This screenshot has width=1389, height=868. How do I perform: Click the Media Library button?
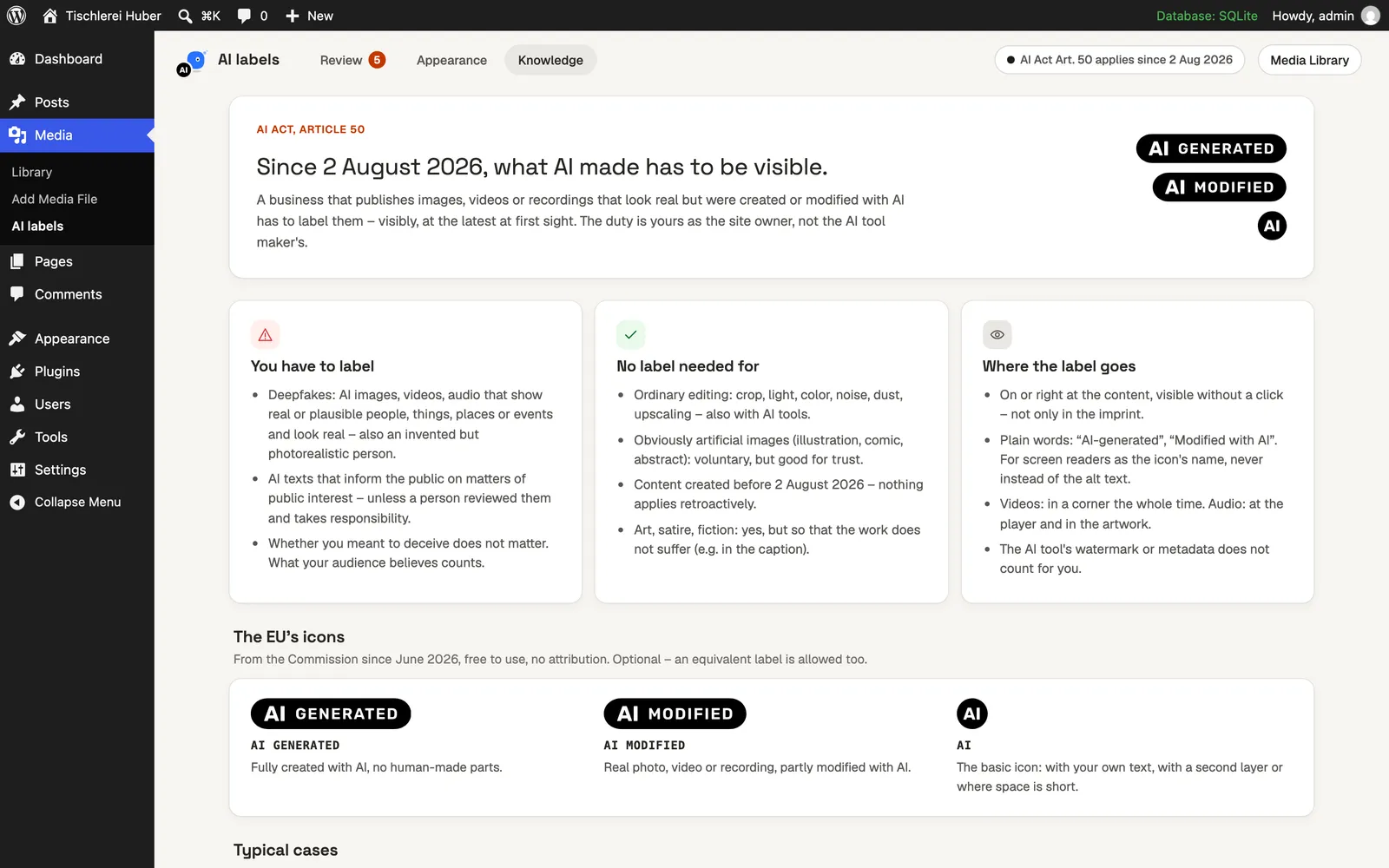pyautogui.click(x=1309, y=60)
